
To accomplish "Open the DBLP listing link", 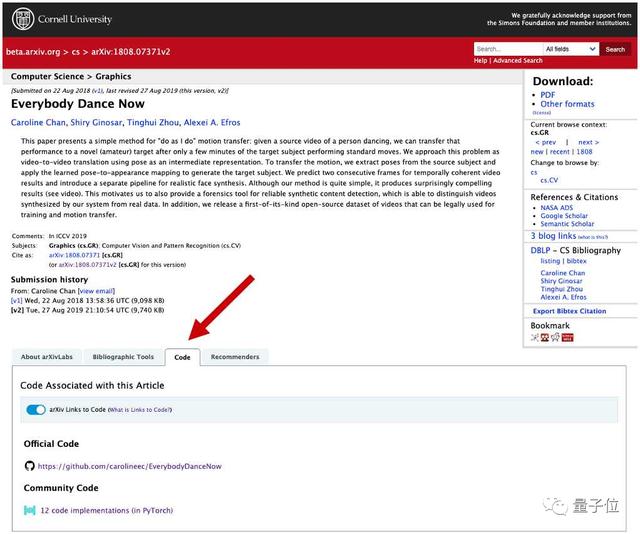I will (x=550, y=261).
